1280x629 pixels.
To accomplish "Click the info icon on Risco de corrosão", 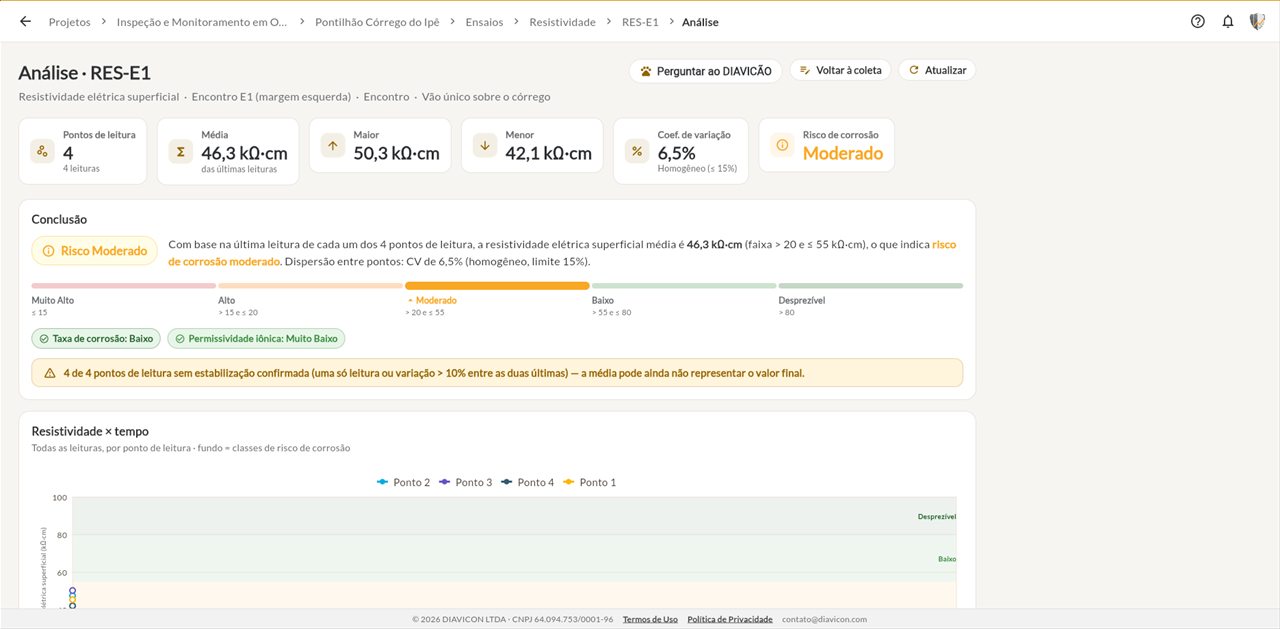I will point(782,145).
